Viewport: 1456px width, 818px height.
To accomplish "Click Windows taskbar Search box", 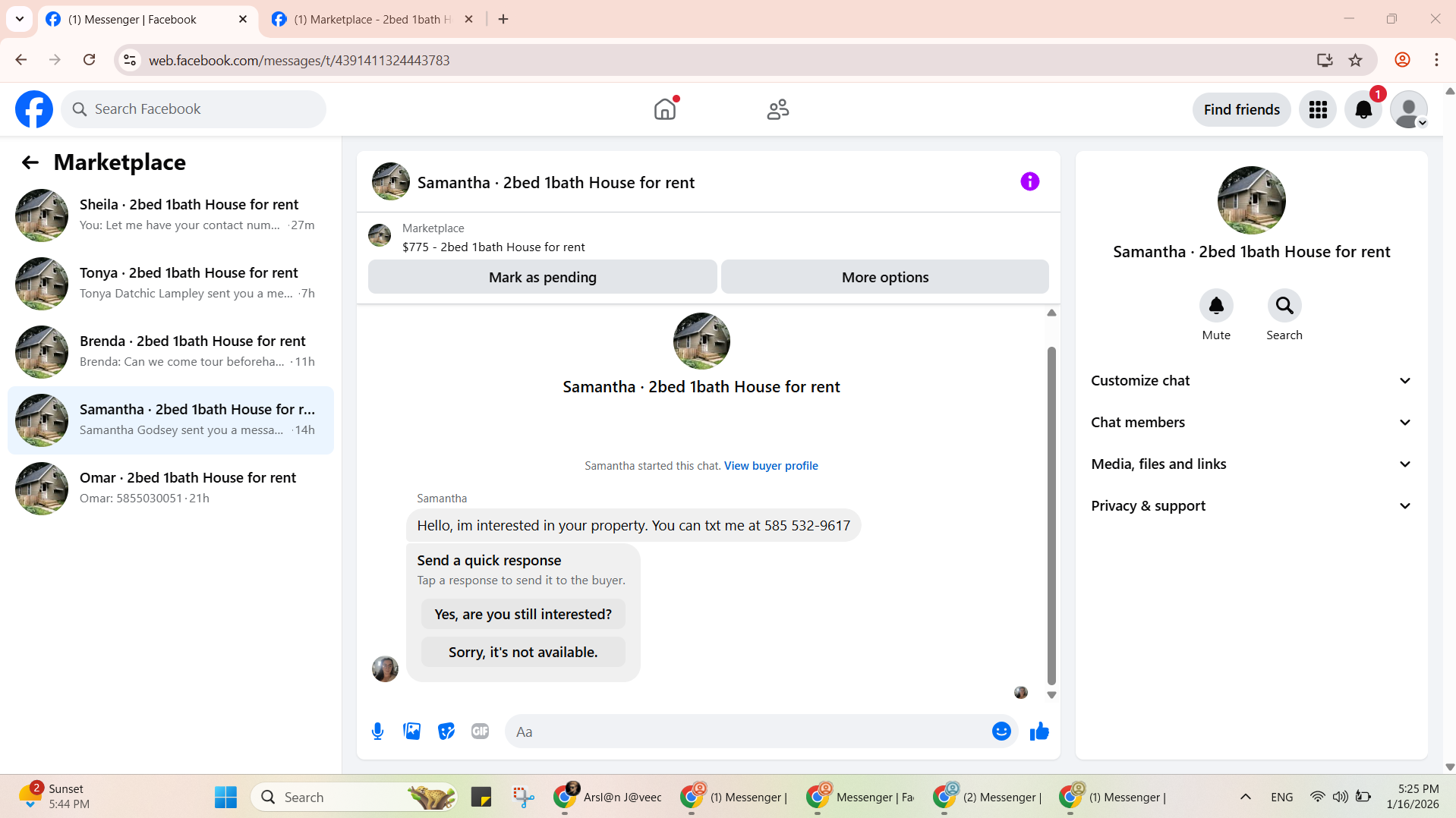I will [x=354, y=798].
